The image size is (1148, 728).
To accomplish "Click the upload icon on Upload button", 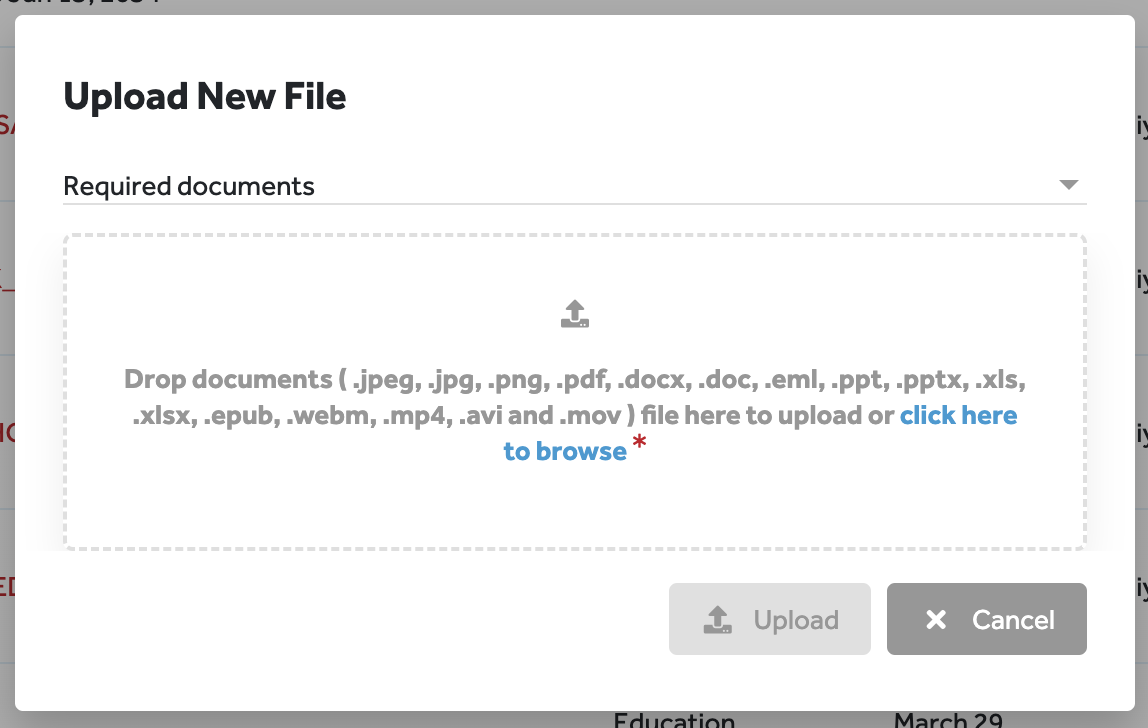I will click(718, 620).
